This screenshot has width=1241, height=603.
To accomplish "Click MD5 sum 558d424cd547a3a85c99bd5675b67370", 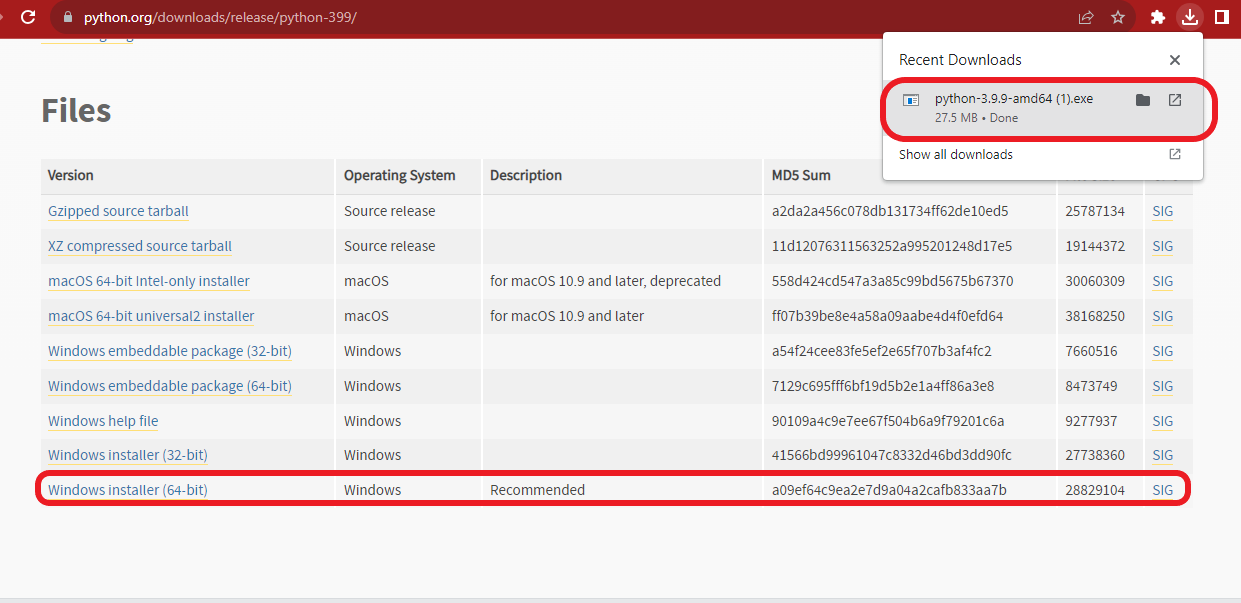I will pyautogui.click(x=893, y=281).
